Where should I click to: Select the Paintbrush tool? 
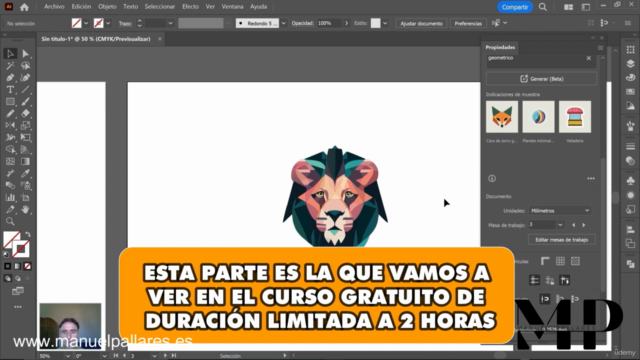(x=25, y=102)
